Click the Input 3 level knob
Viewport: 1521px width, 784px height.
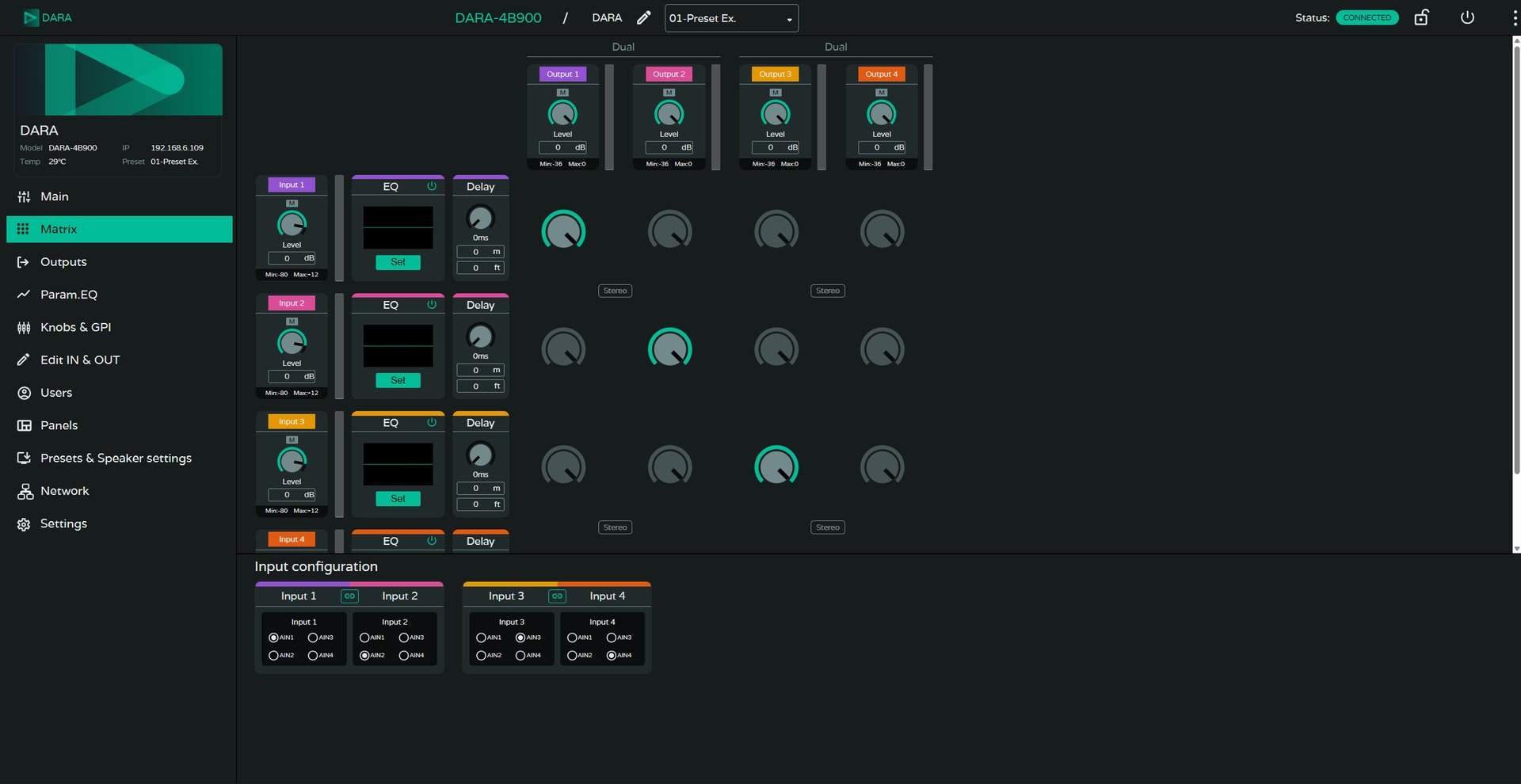point(292,461)
